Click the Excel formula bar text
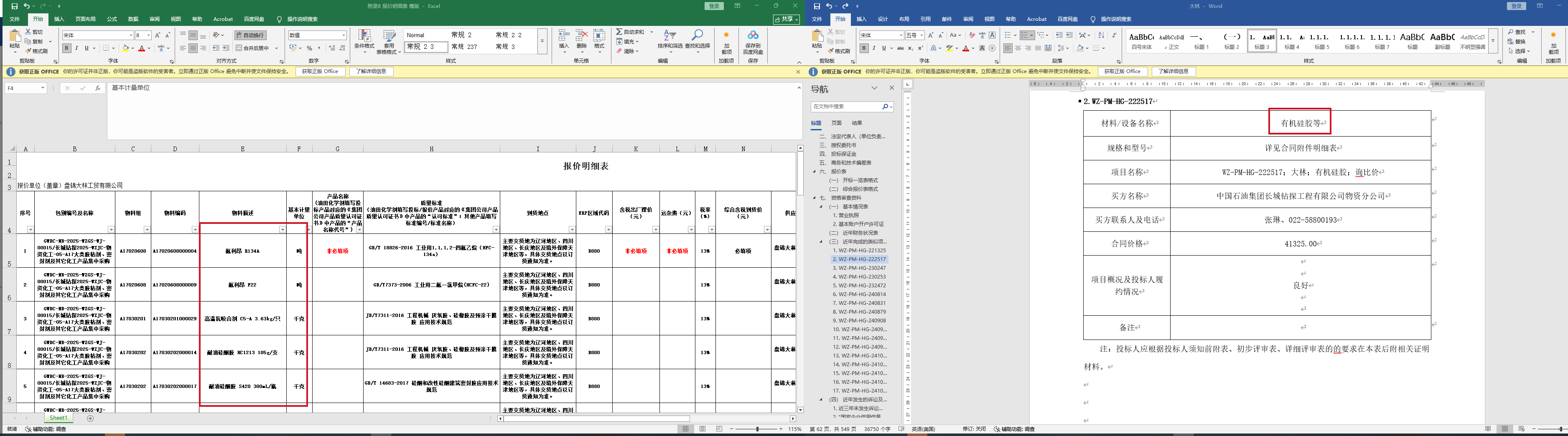Image resolution: width=1568 pixels, height=436 pixels. point(130,88)
